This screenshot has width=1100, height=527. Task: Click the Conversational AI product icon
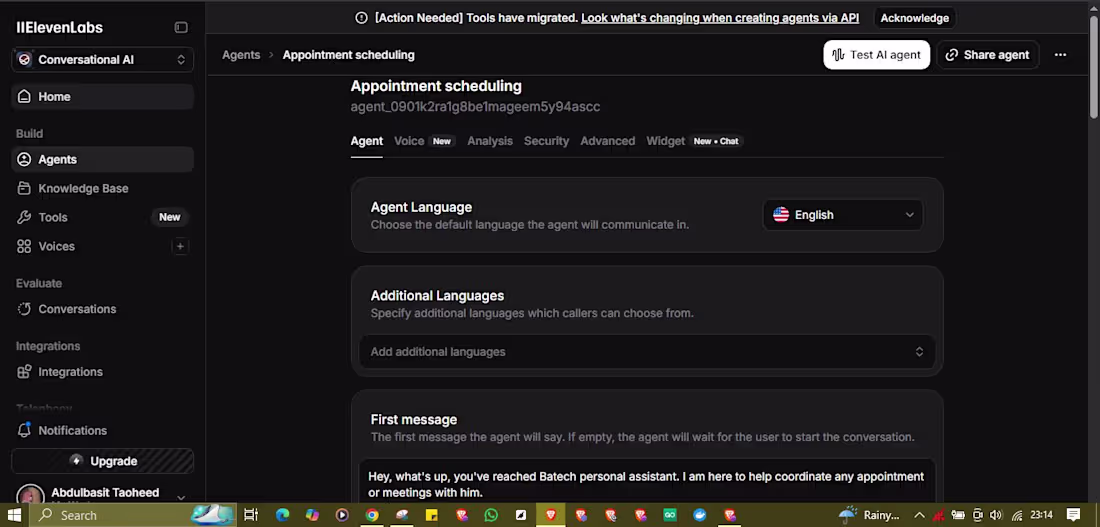point(25,60)
